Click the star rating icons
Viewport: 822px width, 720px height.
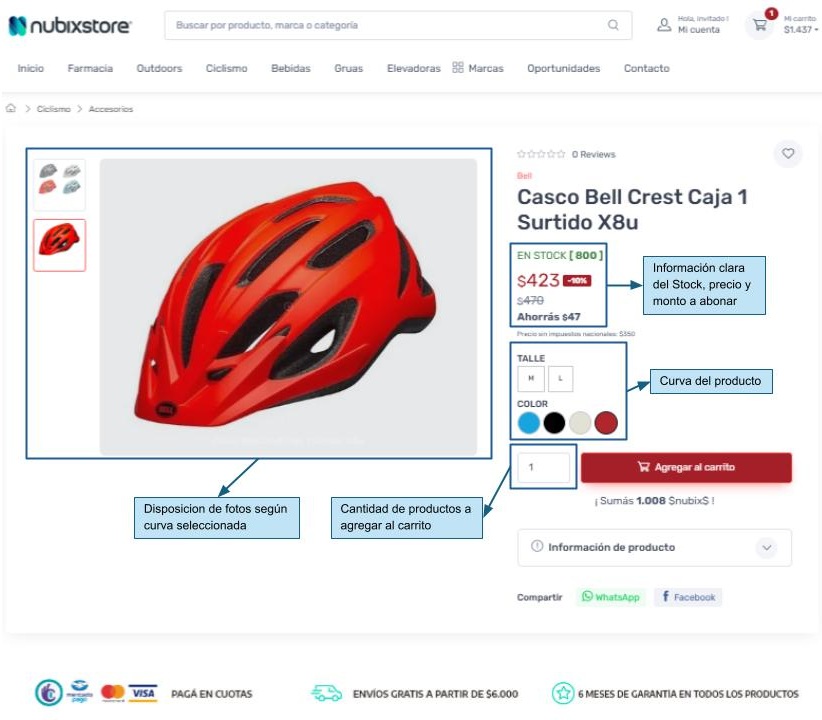click(541, 154)
